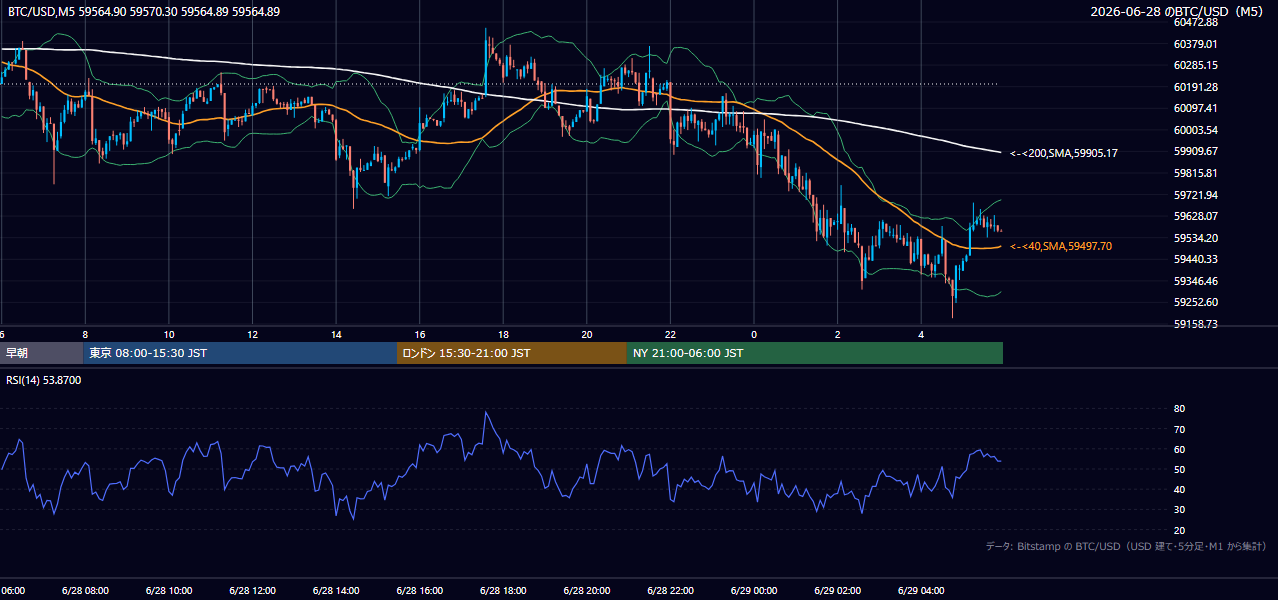Select the ロンドン 15:30-21:00 JST session bar
Viewport: 1278px width, 600px height.
click(x=512, y=353)
